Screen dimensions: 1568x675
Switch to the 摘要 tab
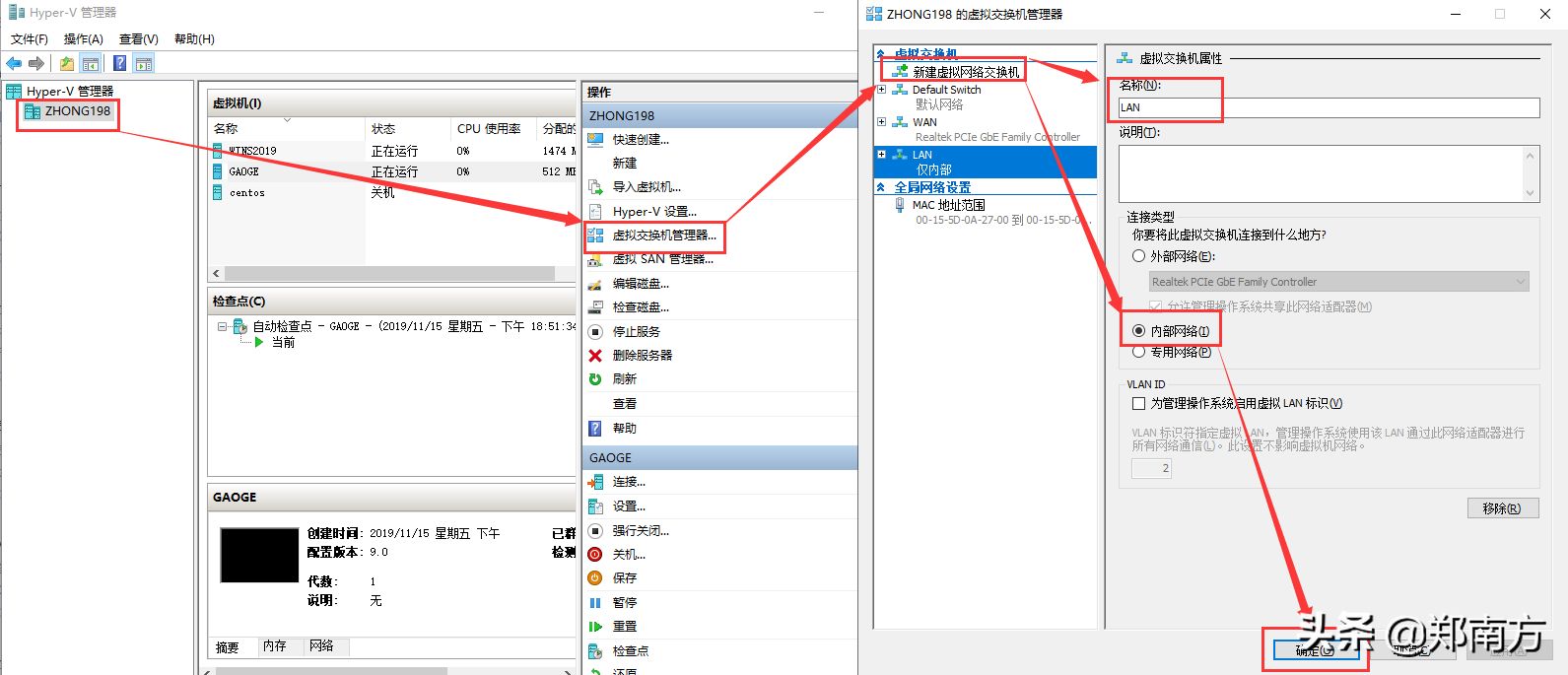pos(228,647)
